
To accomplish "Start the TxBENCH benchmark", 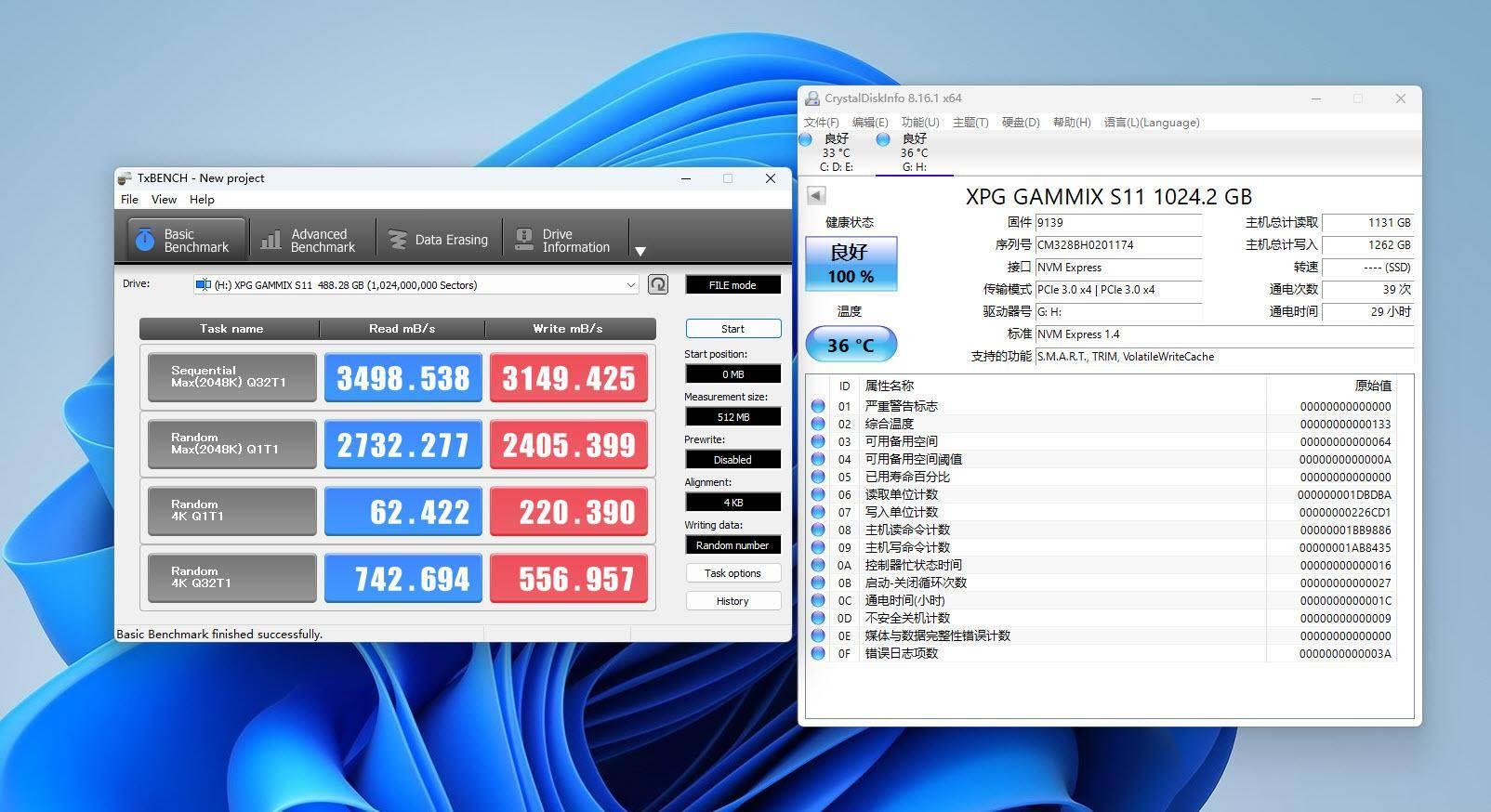I will tap(732, 328).
